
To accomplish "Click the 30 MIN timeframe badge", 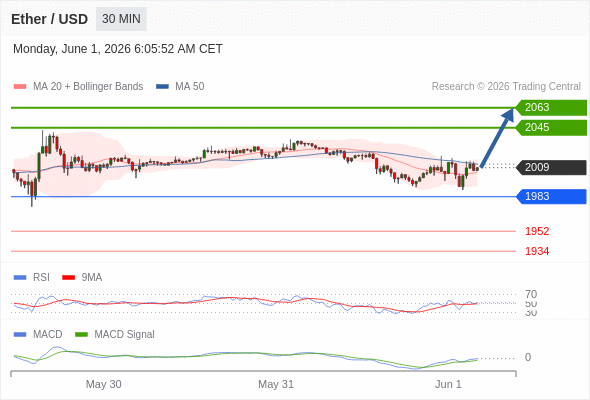I will 121,19.
